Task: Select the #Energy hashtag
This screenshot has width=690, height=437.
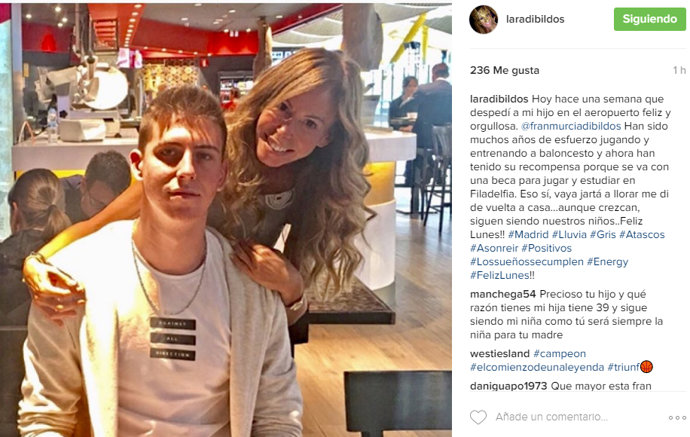Action: (607, 262)
